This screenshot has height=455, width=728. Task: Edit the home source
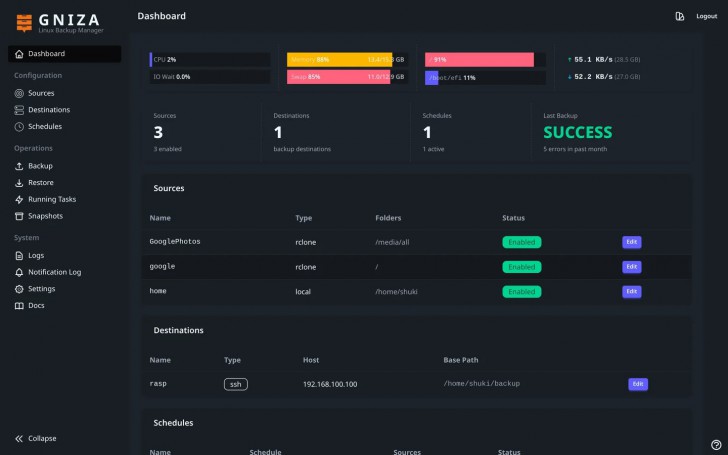point(631,292)
